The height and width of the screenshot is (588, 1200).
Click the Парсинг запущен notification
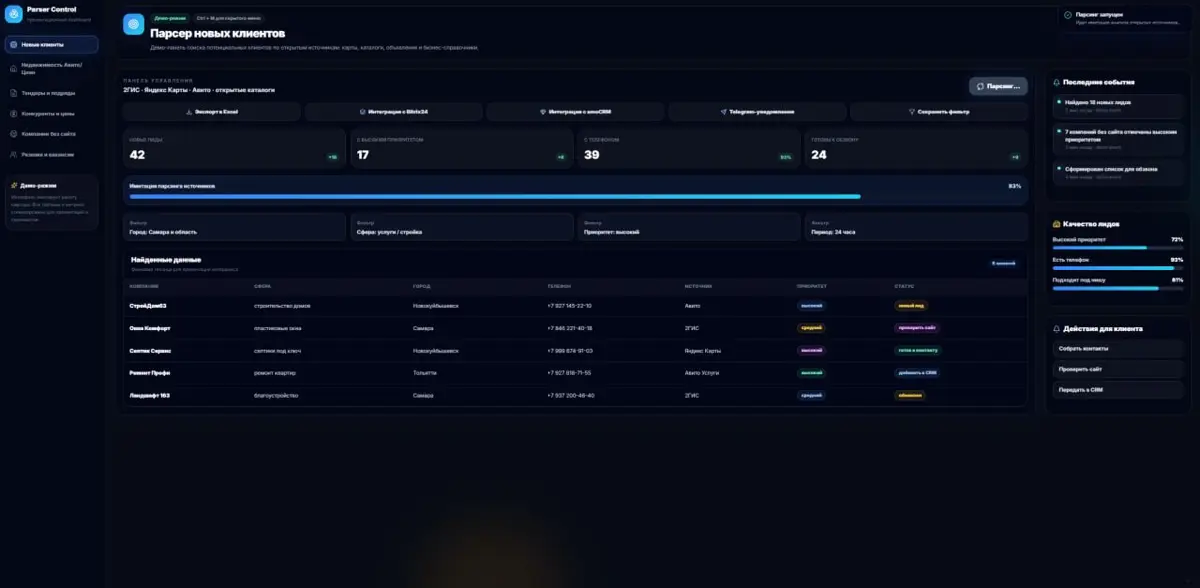coord(1124,18)
